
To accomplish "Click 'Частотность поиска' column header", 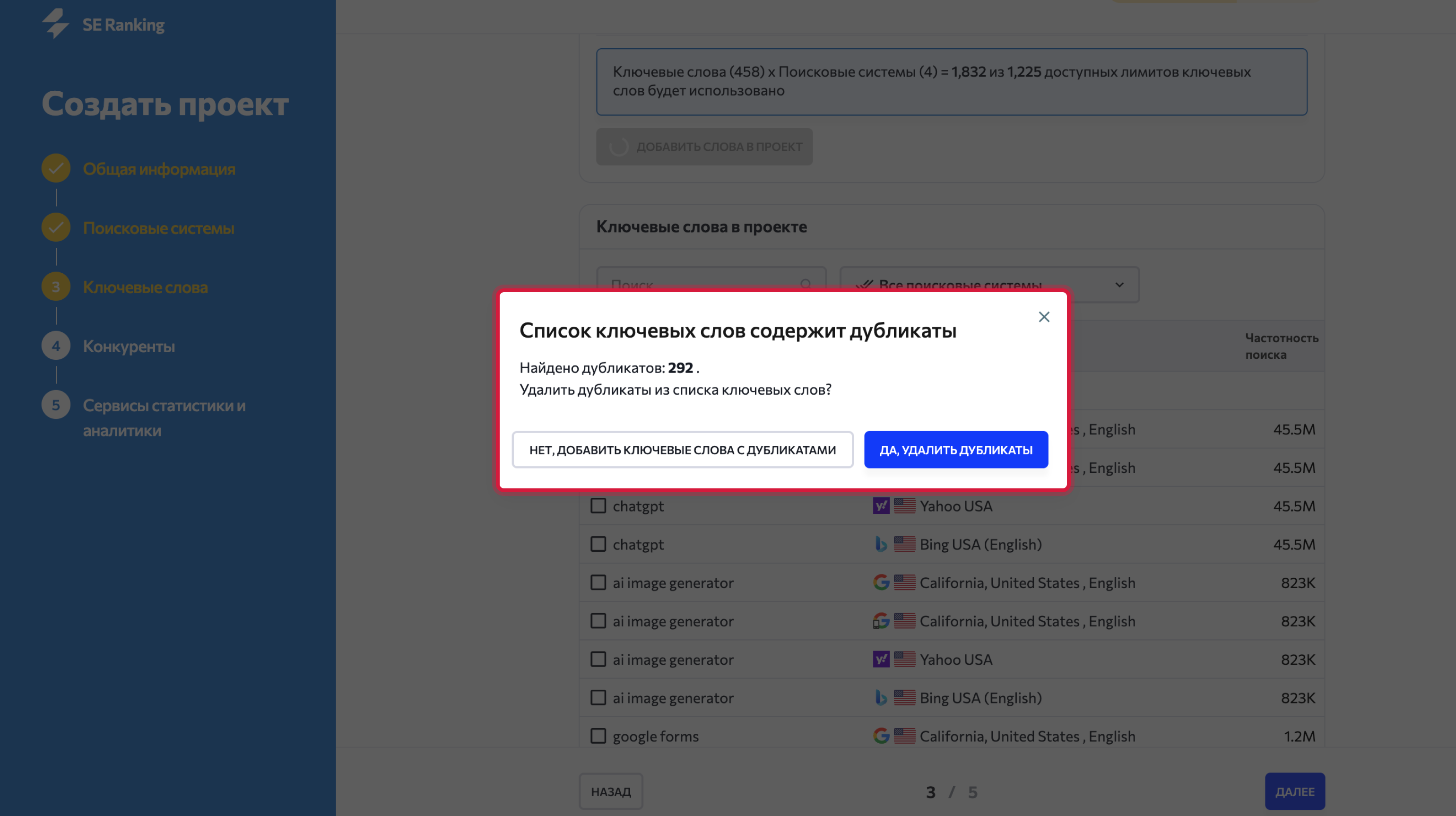I will 1282,347.
